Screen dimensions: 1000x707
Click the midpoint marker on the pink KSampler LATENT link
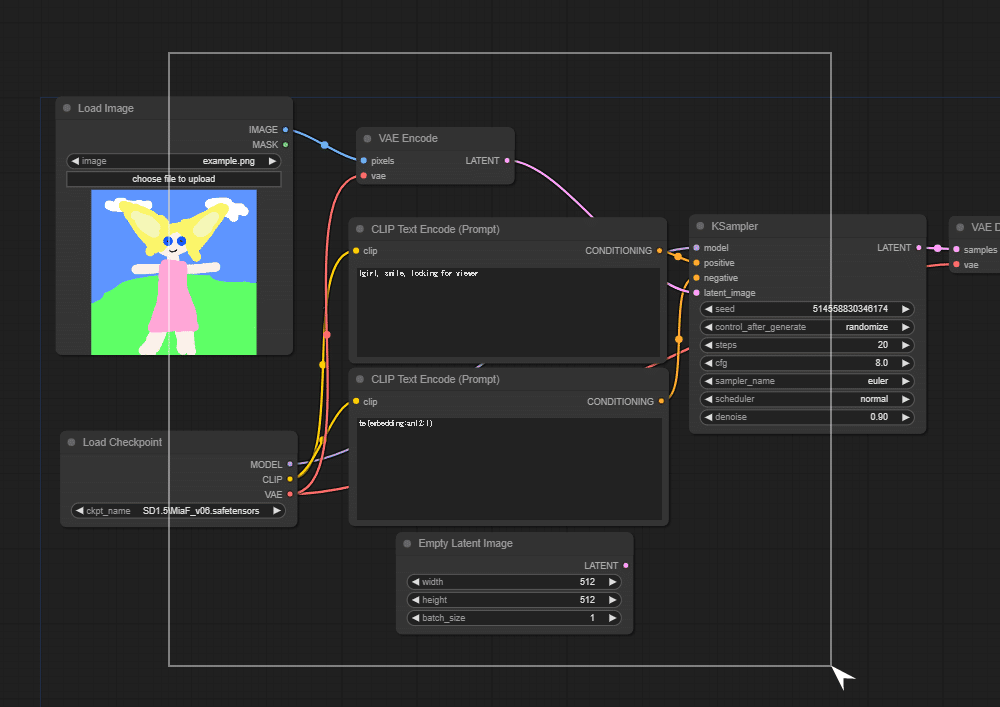tap(938, 248)
